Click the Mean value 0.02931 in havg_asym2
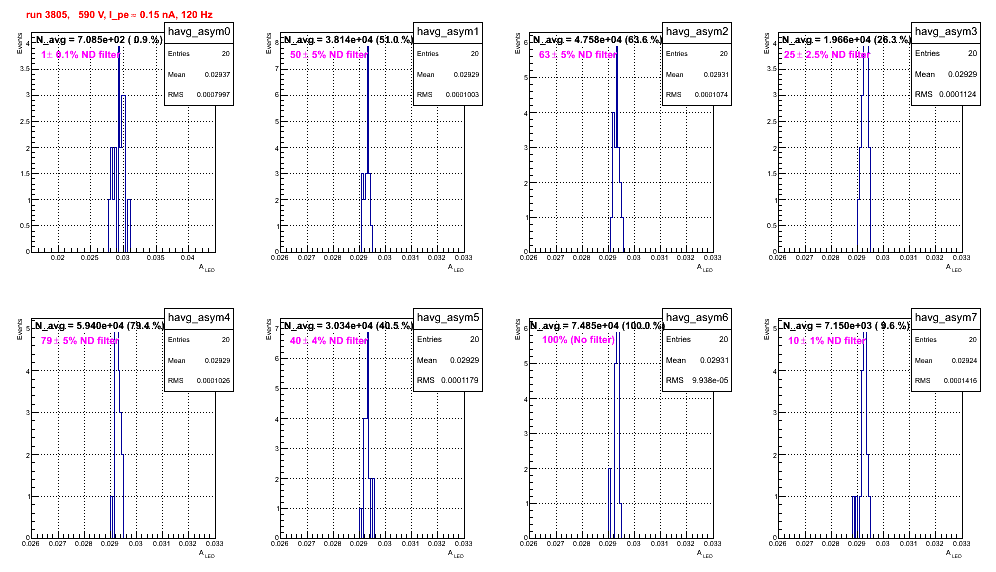Screen dimensions: 996x572 (x=715, y=74)
